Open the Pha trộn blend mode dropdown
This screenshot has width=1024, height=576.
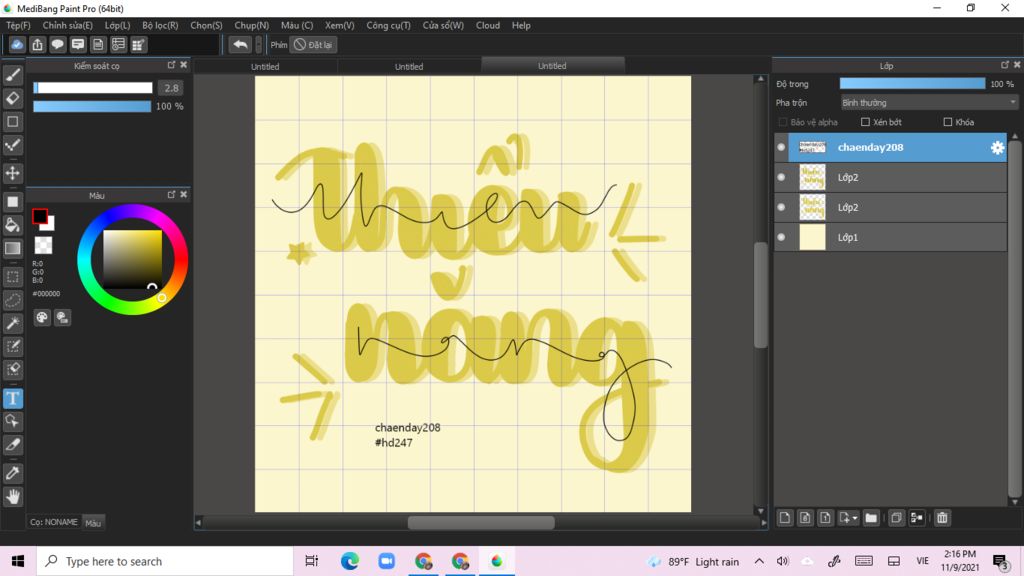coord(929,103)
